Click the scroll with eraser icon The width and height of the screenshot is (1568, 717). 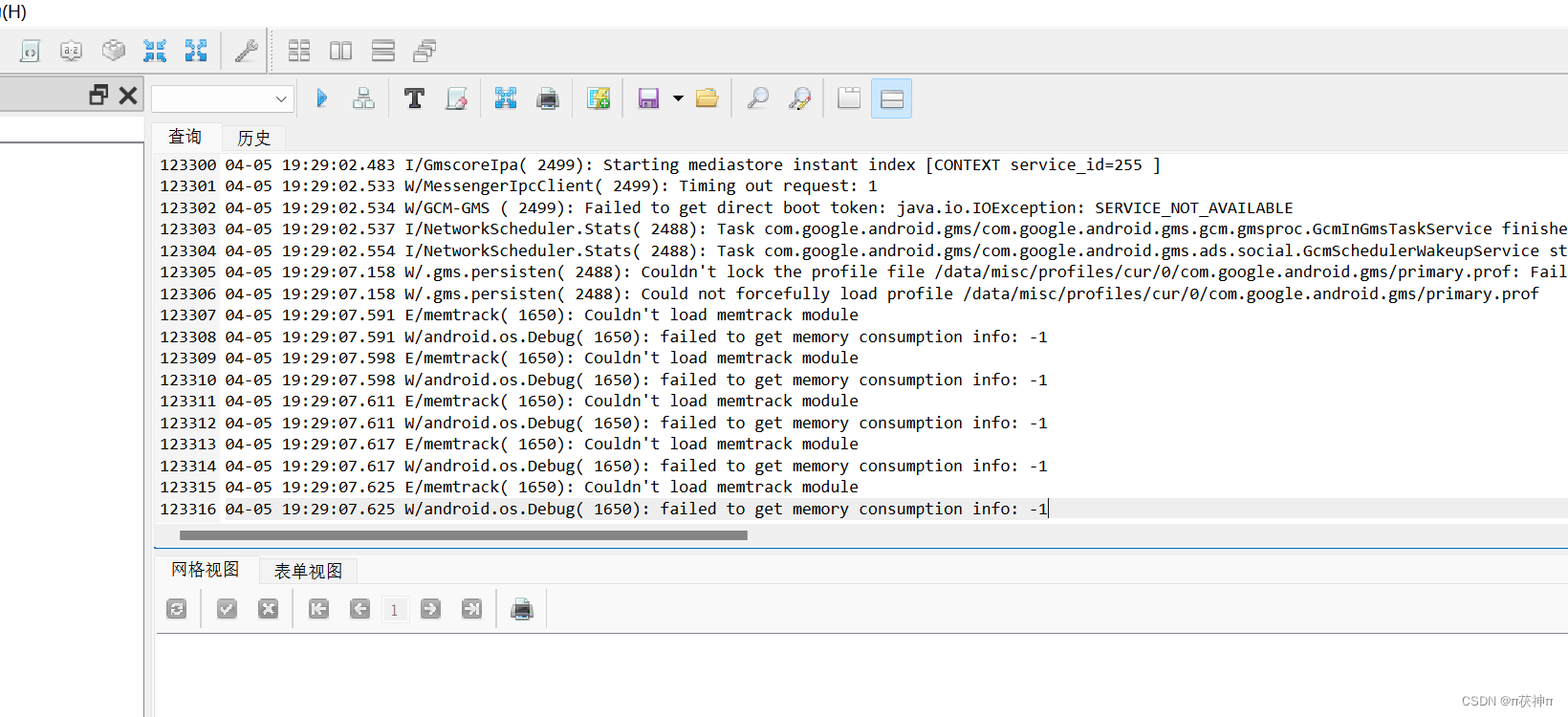tap(456, 98)
